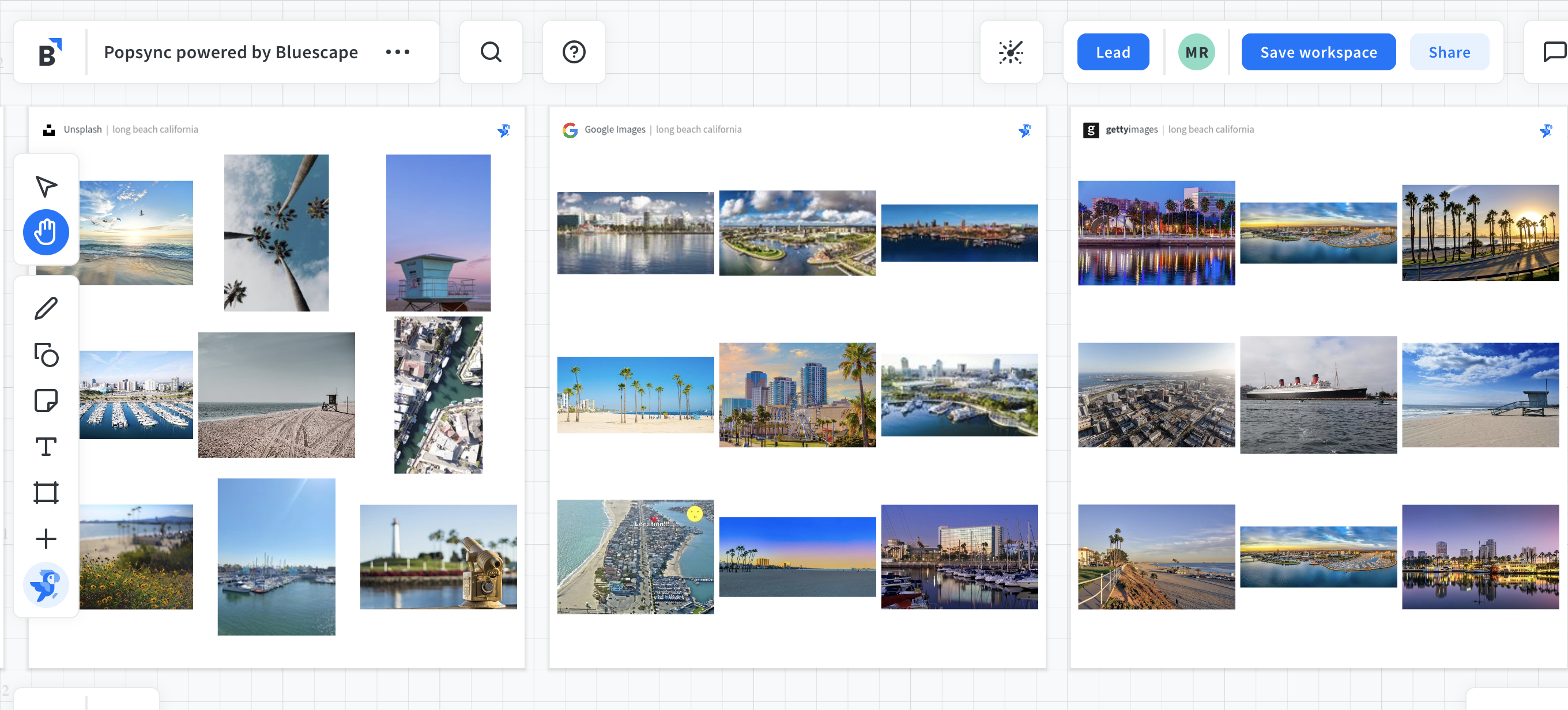This screenshot has width=1568, height=710.
Task: Open the comments panel icon
Action: pos(1554,52)
